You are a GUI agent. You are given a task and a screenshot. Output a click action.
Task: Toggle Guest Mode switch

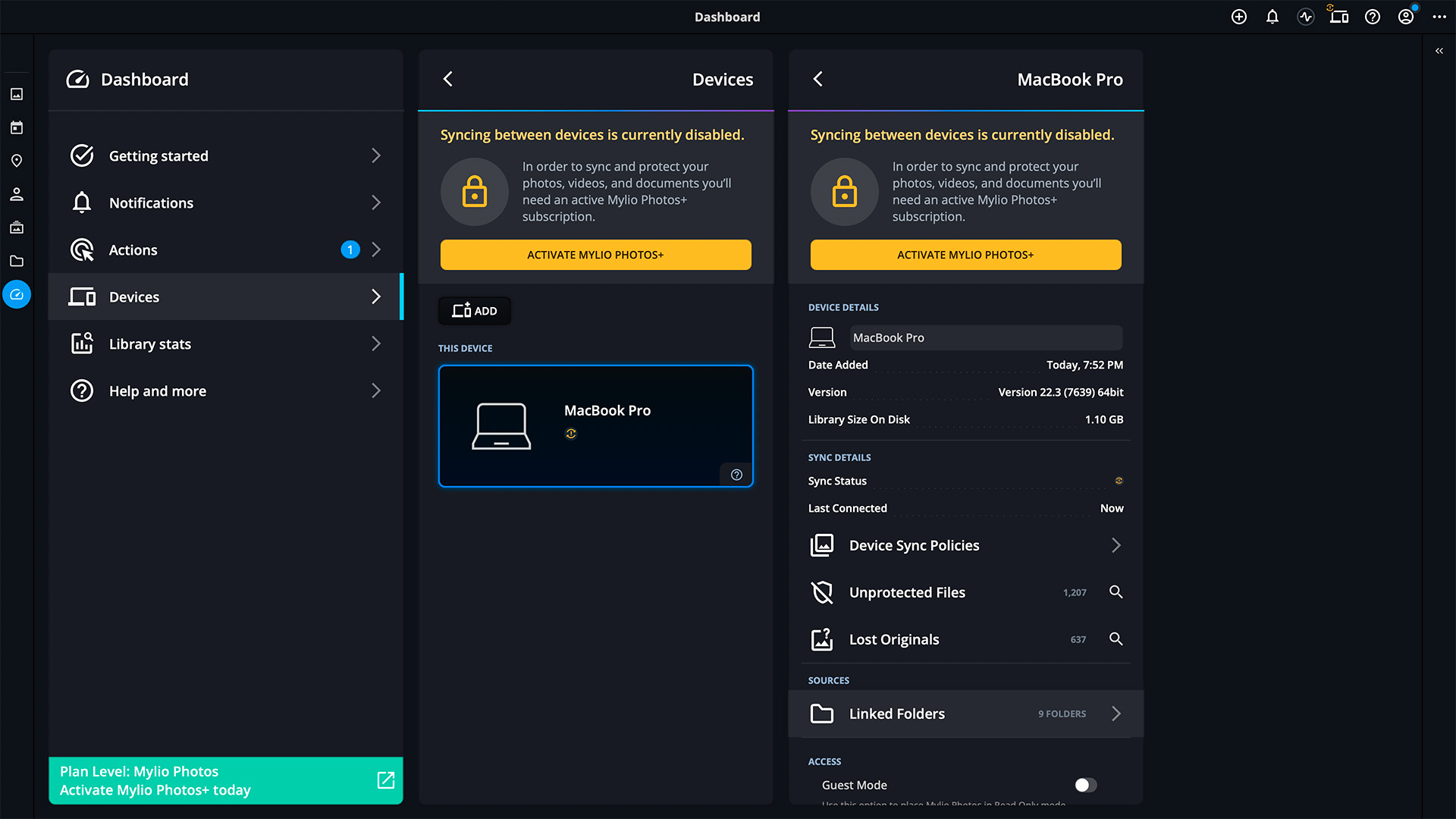pyautogui.click(x=1085, y=785)
